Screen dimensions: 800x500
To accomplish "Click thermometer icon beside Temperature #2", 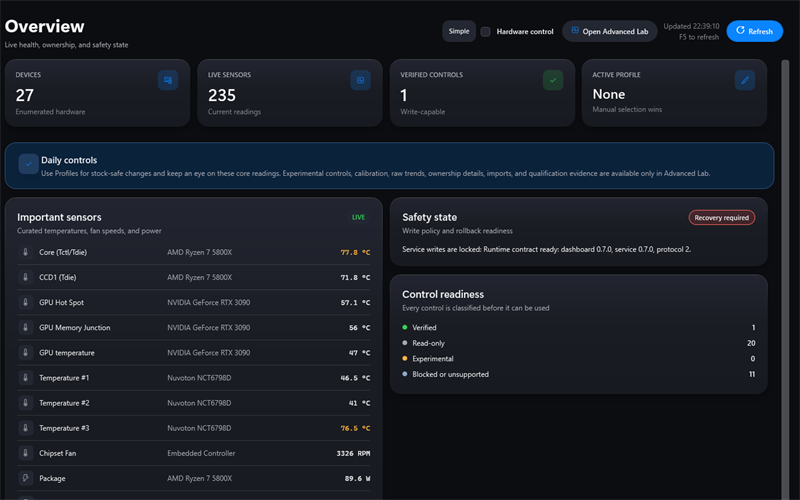I will (26, 403).
